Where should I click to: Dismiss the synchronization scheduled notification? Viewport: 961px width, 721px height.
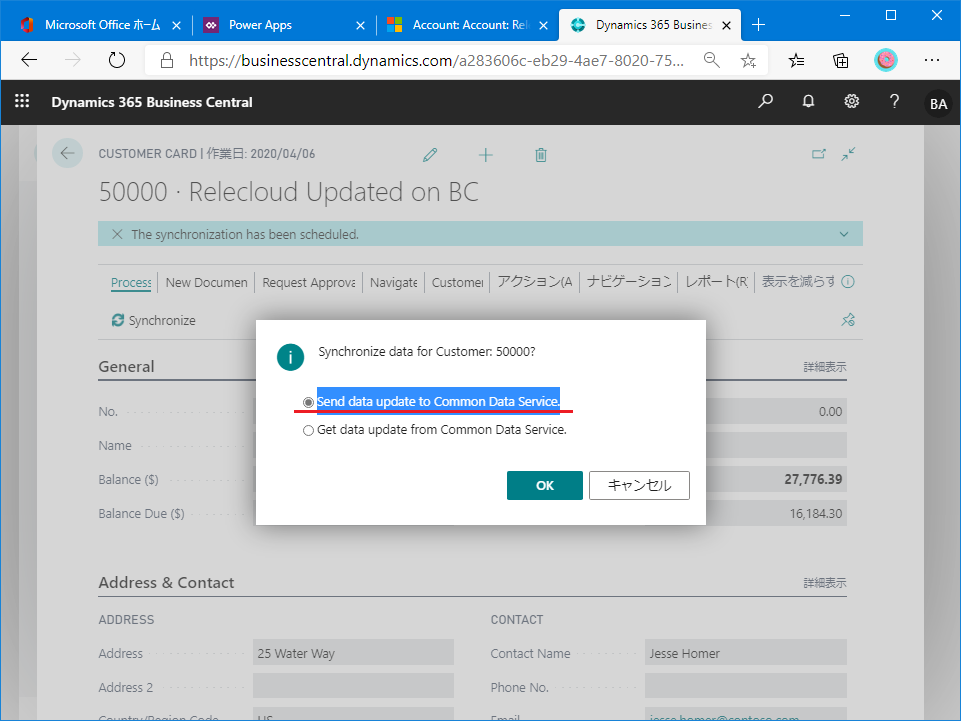point(117,234)
